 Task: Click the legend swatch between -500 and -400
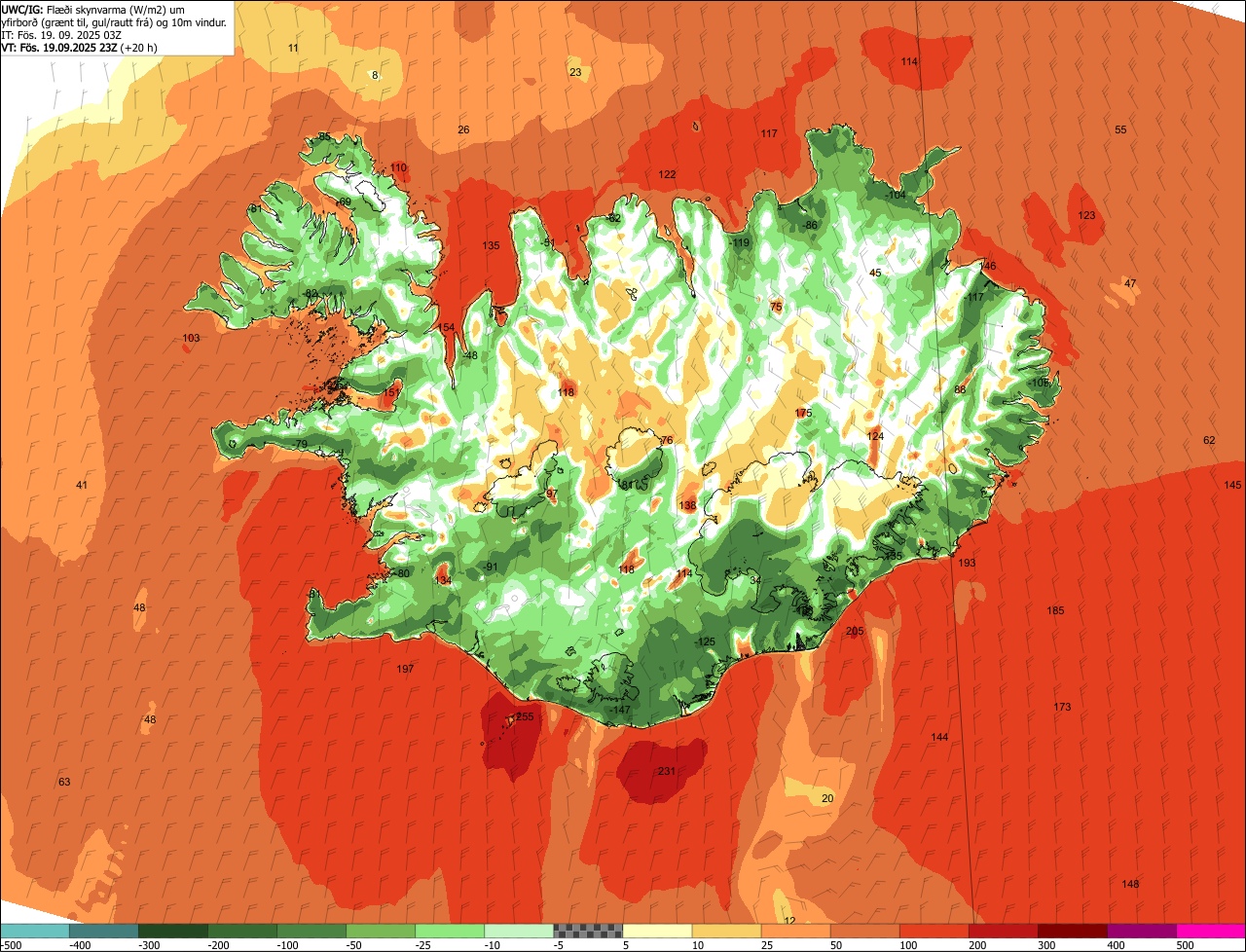tap(35, 931)
